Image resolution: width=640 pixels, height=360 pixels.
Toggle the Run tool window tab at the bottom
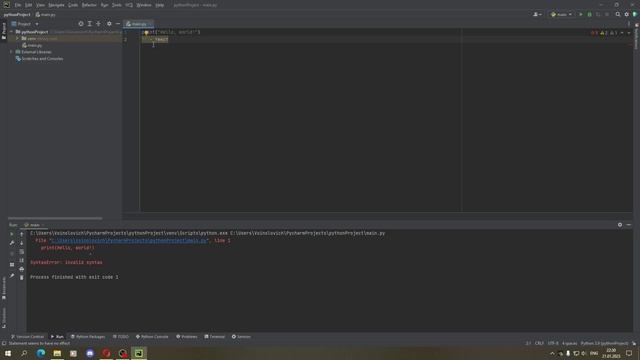pos(57,337)
